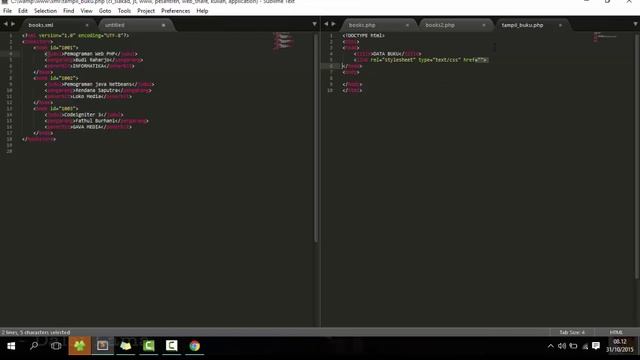Screen dimensions: 640x360
Task: Open the Edit menu
Action: point(23,11)
